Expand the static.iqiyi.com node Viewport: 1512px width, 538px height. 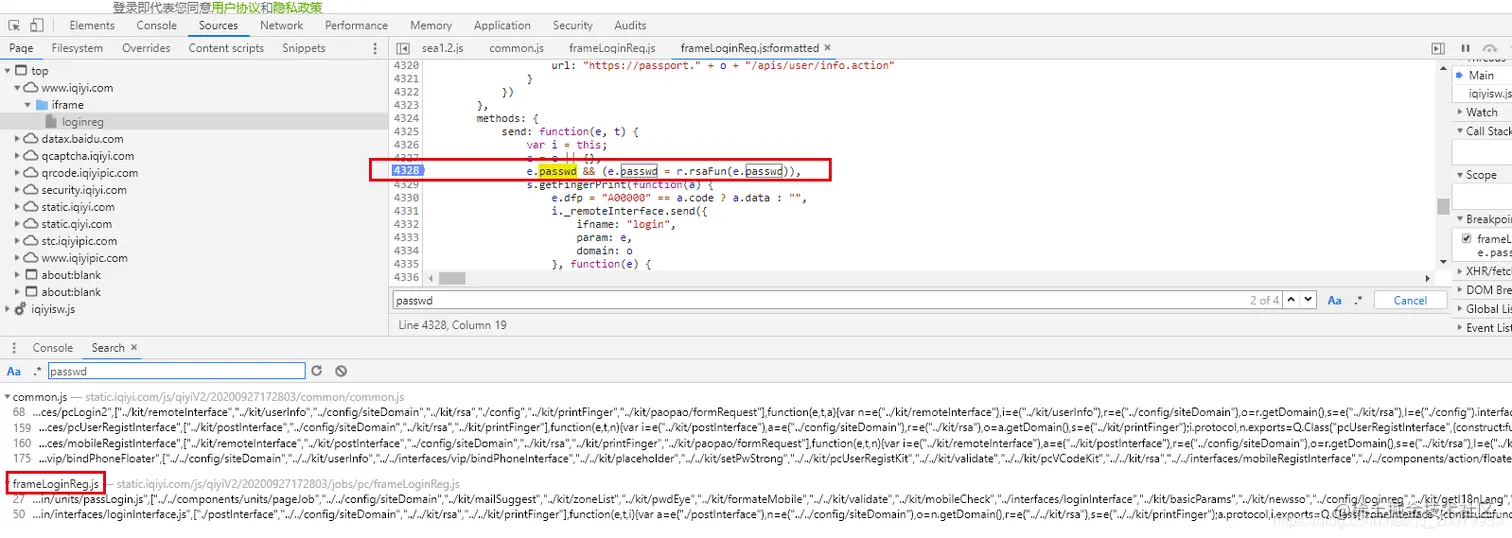[18, 207]
